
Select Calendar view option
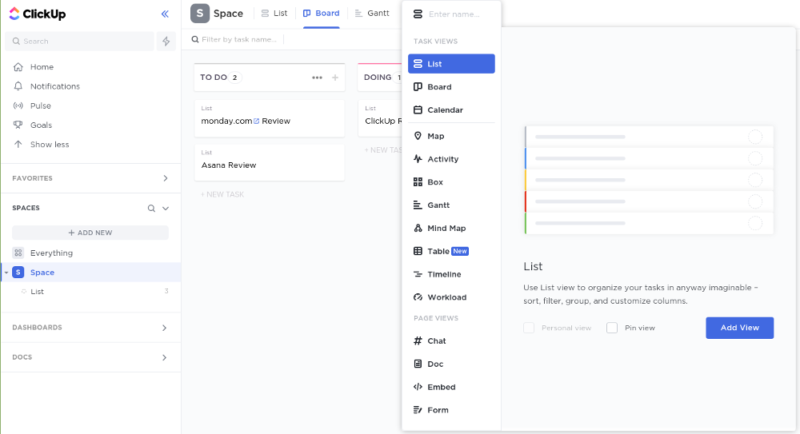pos(452,110)
